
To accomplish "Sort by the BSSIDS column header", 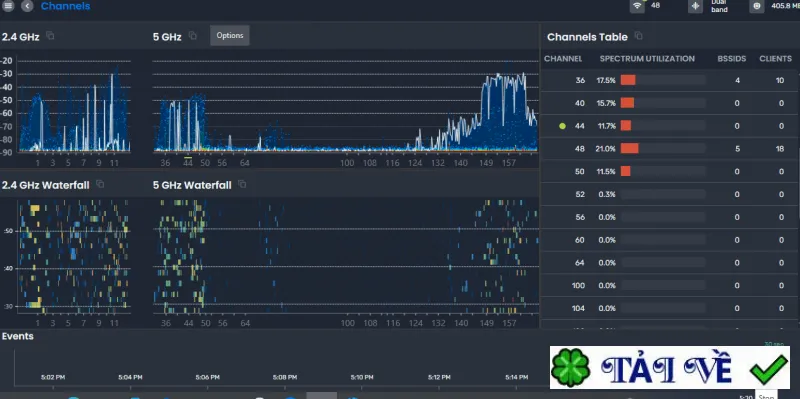I will [x=732, y=59].
